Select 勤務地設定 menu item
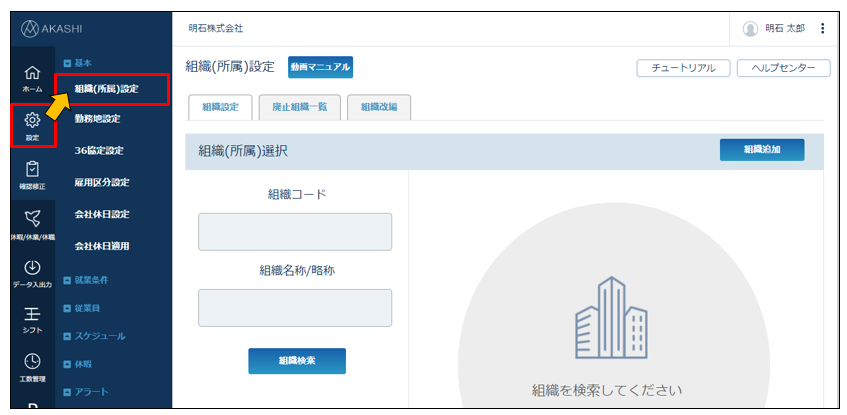This screenshot has width=847, height=415. tap(97, 119)
